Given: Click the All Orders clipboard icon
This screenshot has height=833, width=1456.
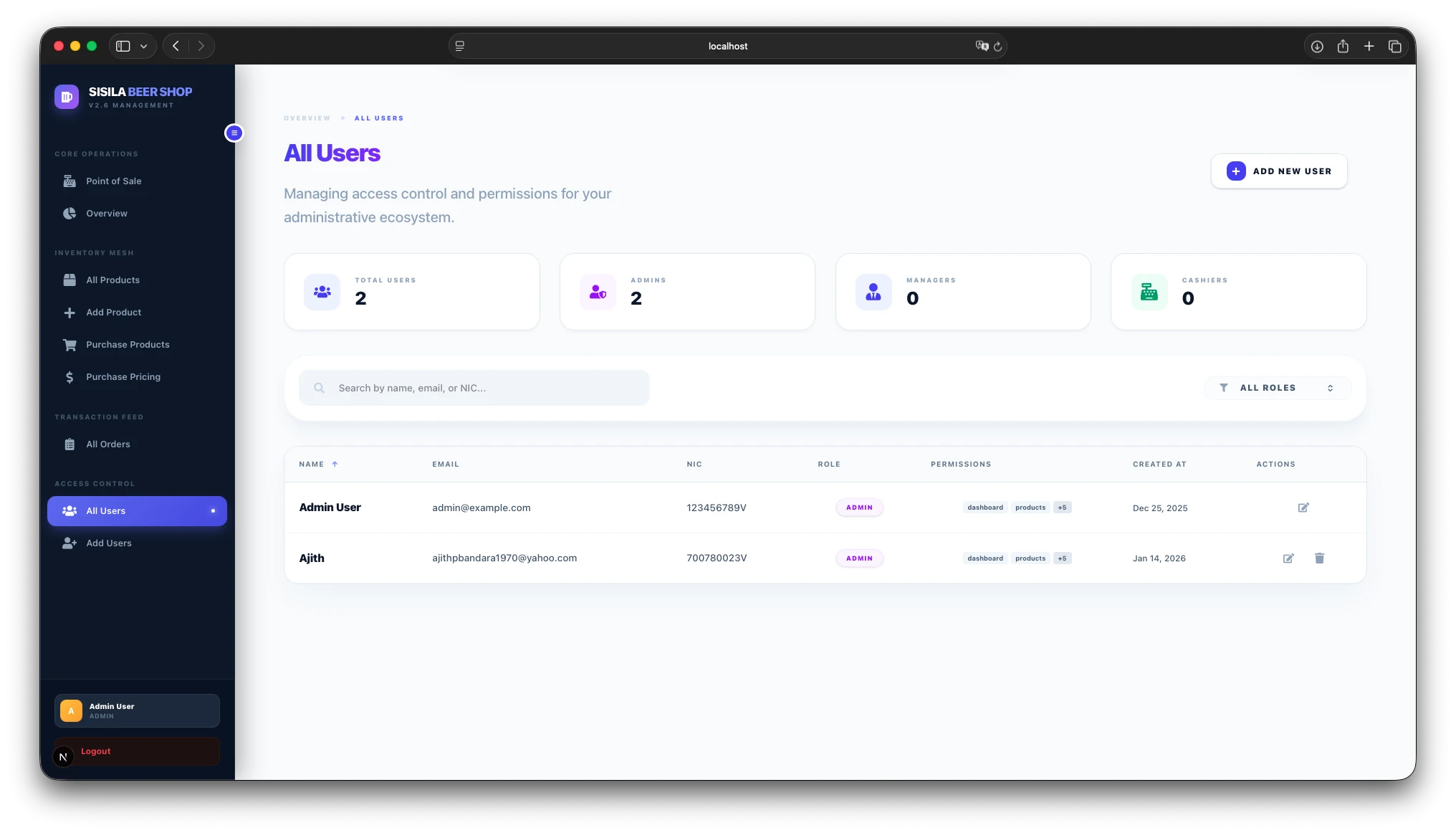Looking at the screenshot, I should pyautogui.click(x=70, y=444).
